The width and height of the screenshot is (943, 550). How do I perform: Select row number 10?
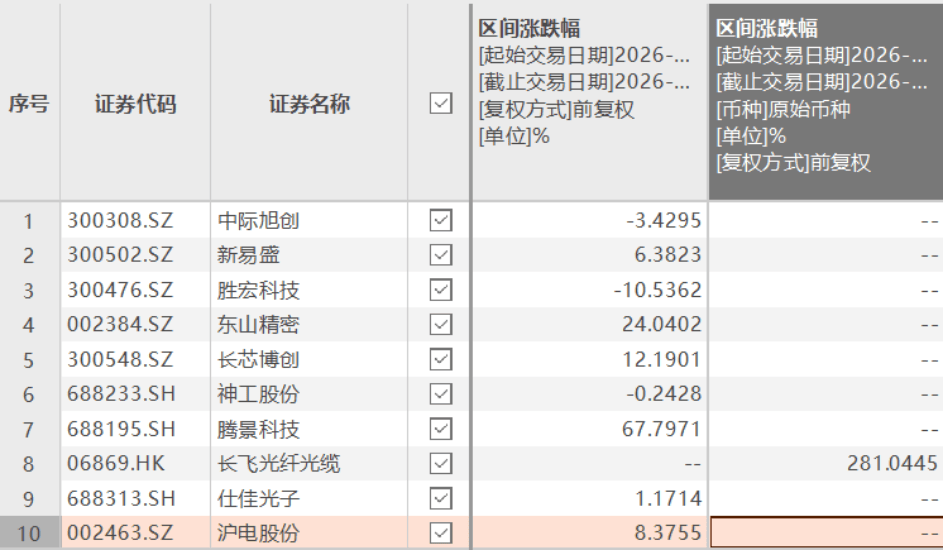[x=29, y=533]
